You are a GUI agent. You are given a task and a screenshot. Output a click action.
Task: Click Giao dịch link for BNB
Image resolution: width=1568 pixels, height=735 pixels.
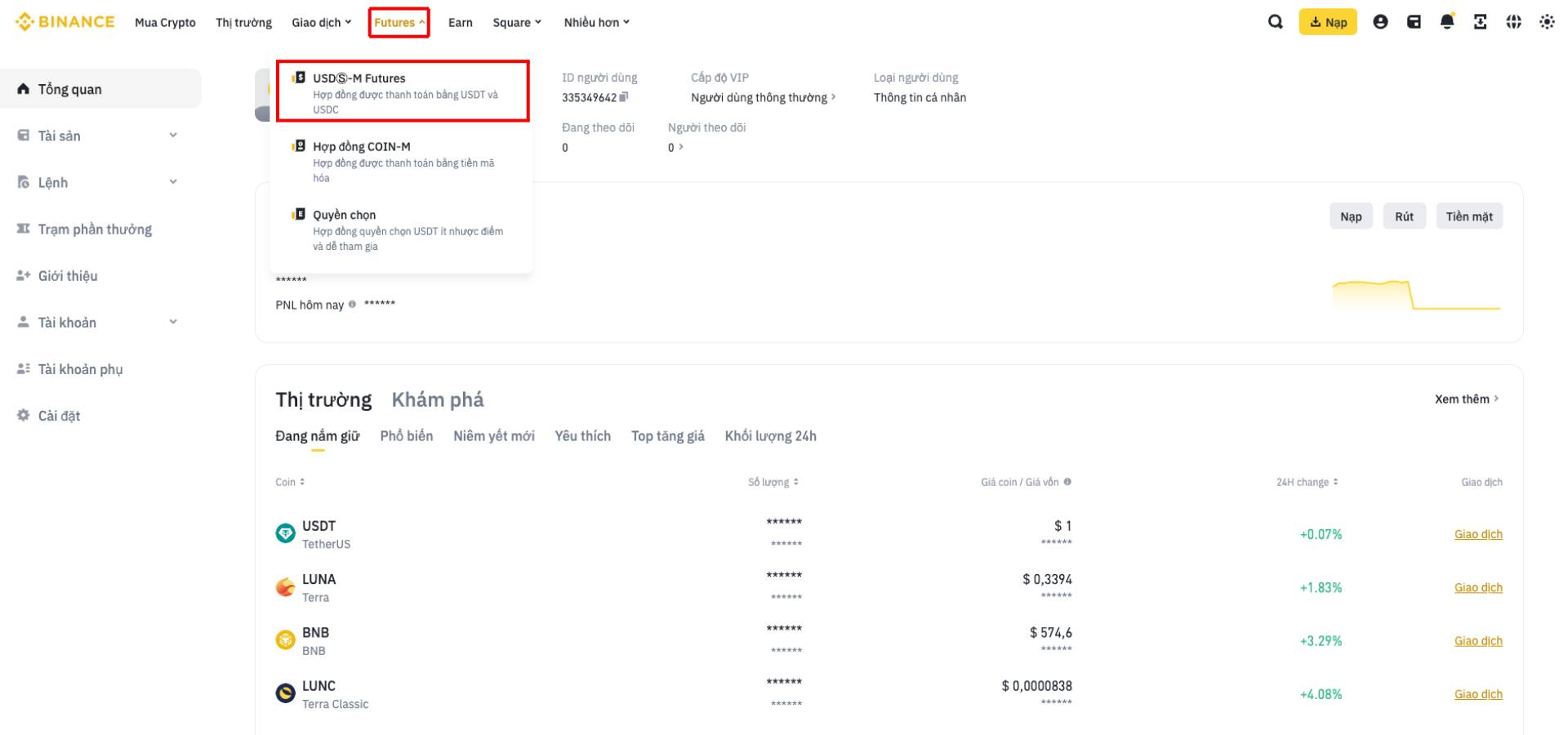pyautogui.click(x=1478, y=641)
